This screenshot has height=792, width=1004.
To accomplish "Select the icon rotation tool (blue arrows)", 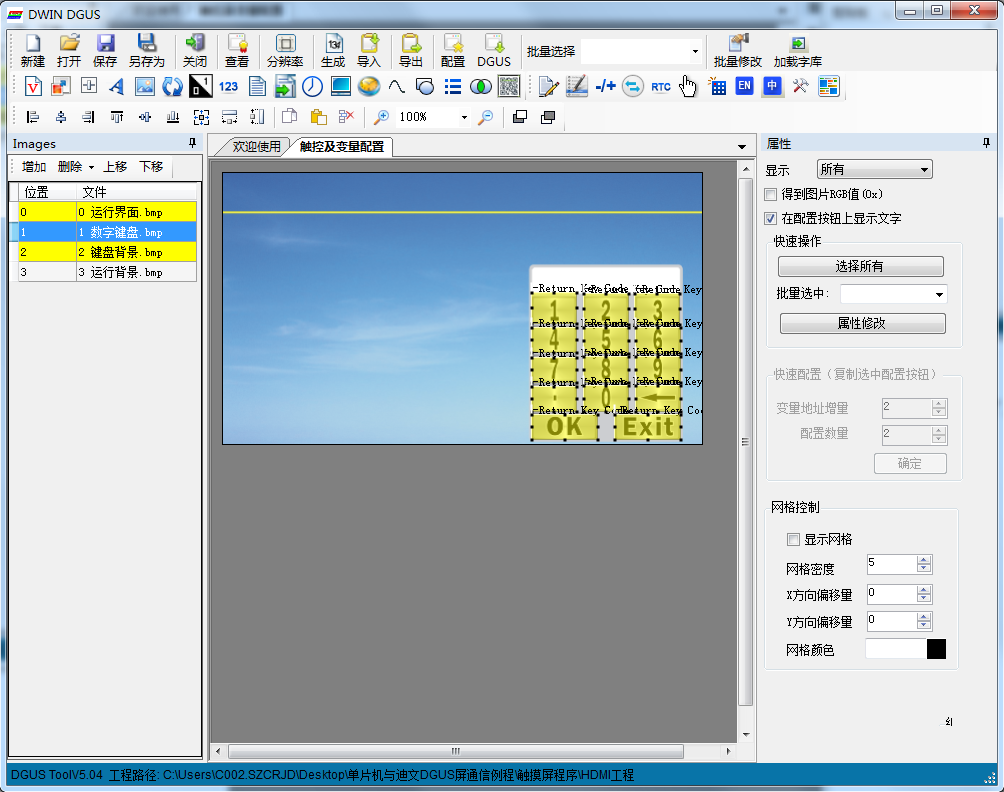I will pos(172,86).
